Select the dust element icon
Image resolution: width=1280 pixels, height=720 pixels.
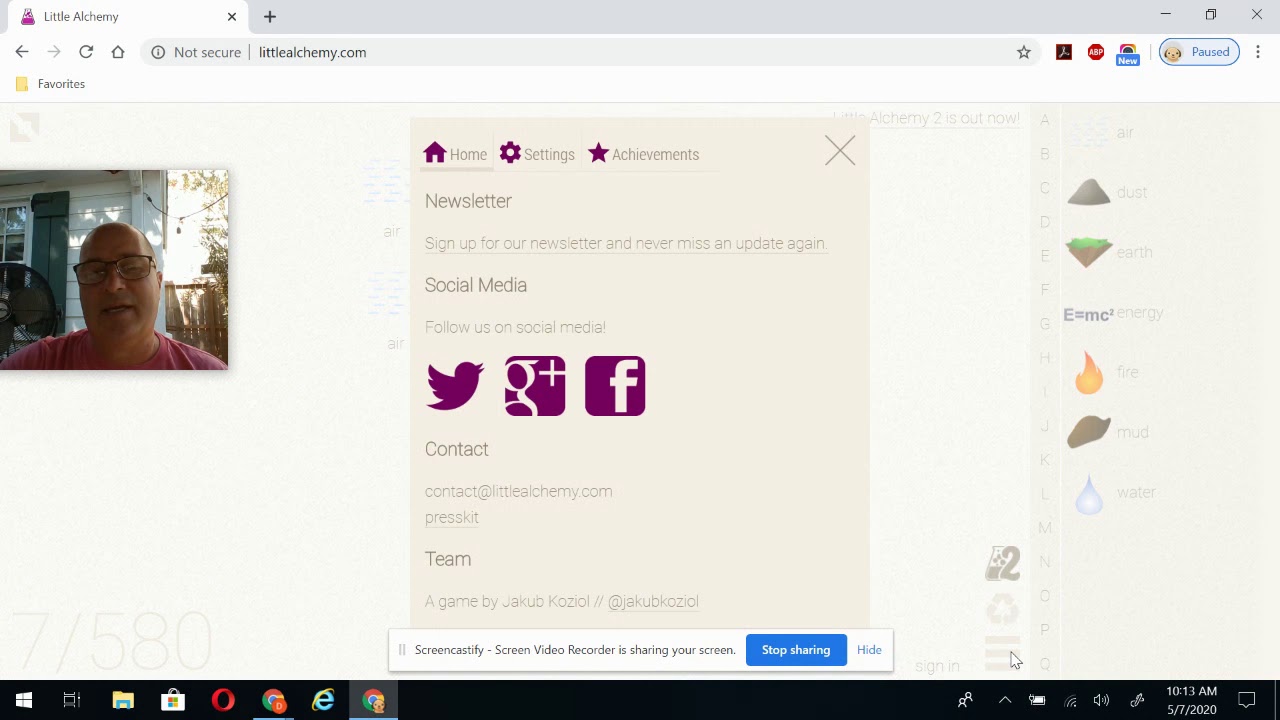pyautogui.click(x=1089, y=192)
